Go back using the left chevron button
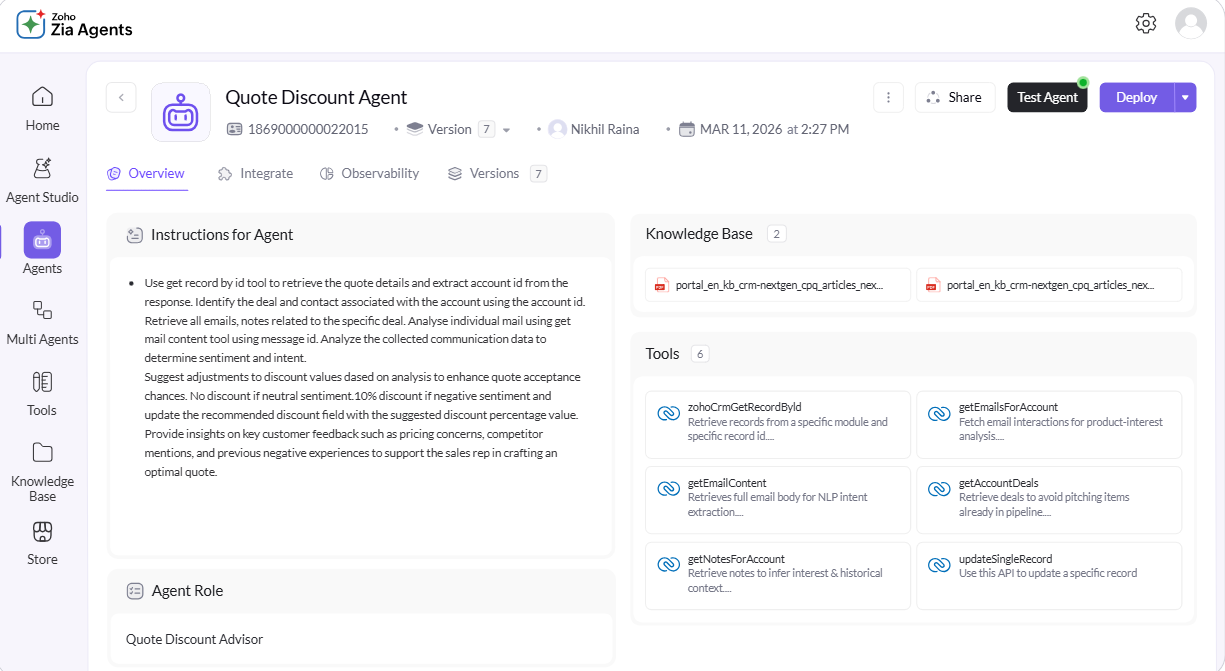The image size is (1225, 671). point(121,97)
